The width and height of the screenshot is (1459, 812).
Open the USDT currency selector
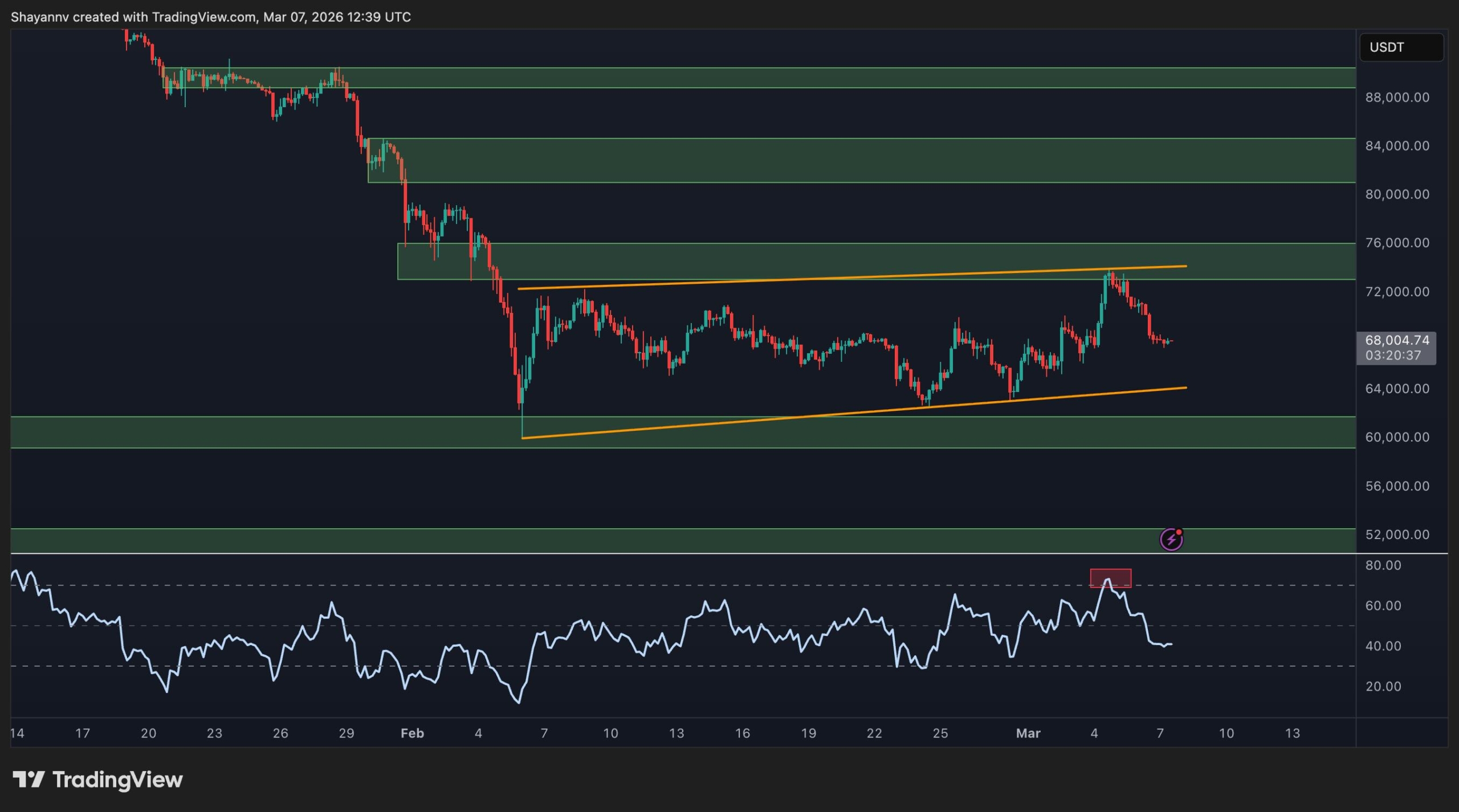click(x=1401, y=47)
